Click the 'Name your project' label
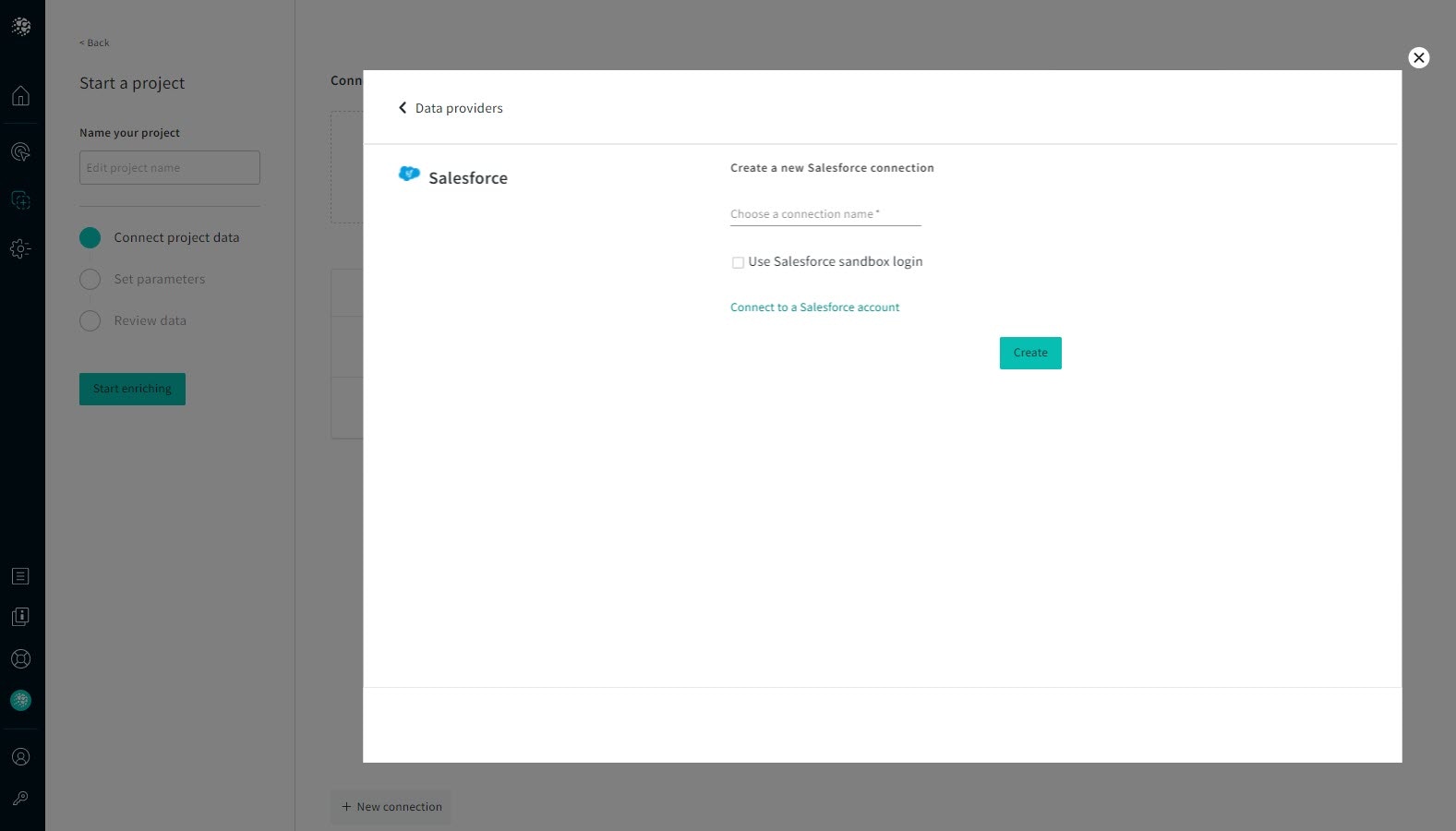 click(x=129, y=133)
